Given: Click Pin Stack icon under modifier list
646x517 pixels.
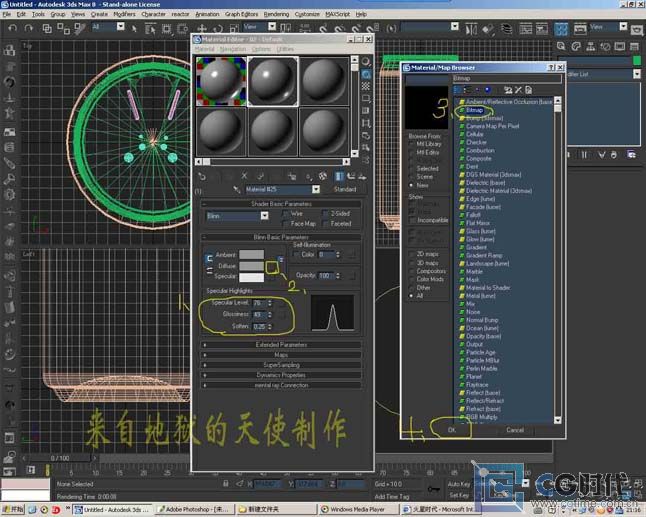Looking at the screenshot, I should [x=568, y=155].
